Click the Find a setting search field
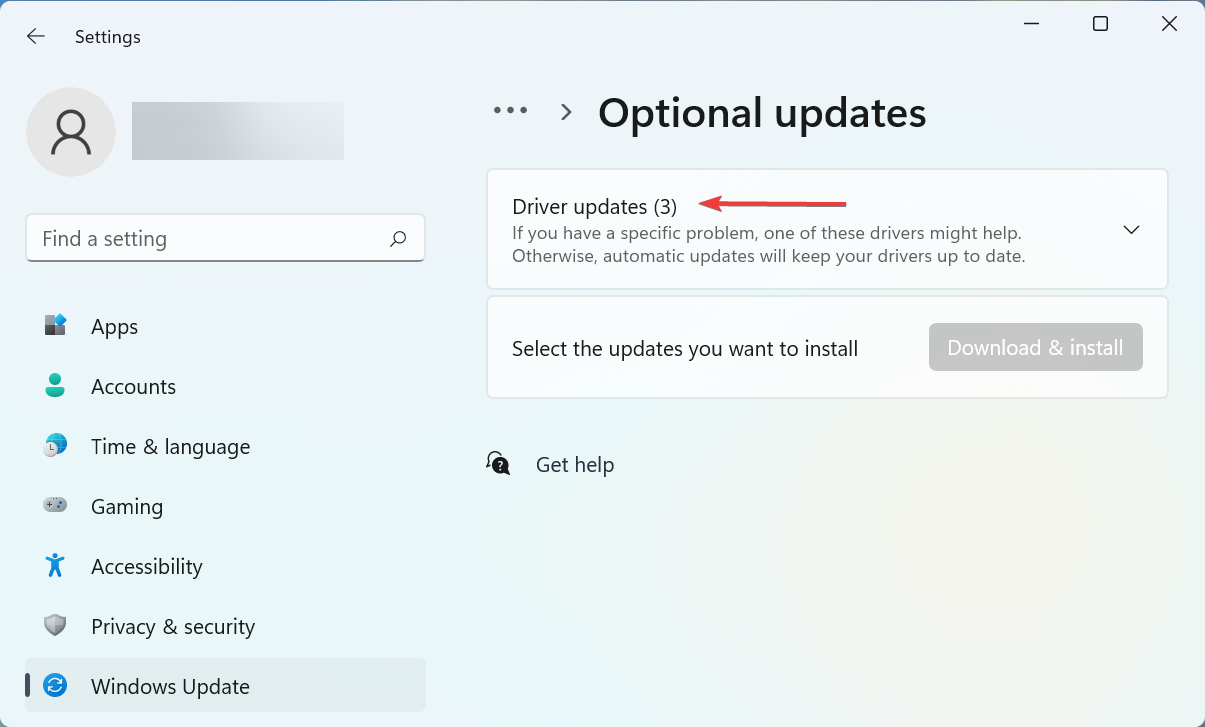This screenshot has height=727, width=1205. 200,238
